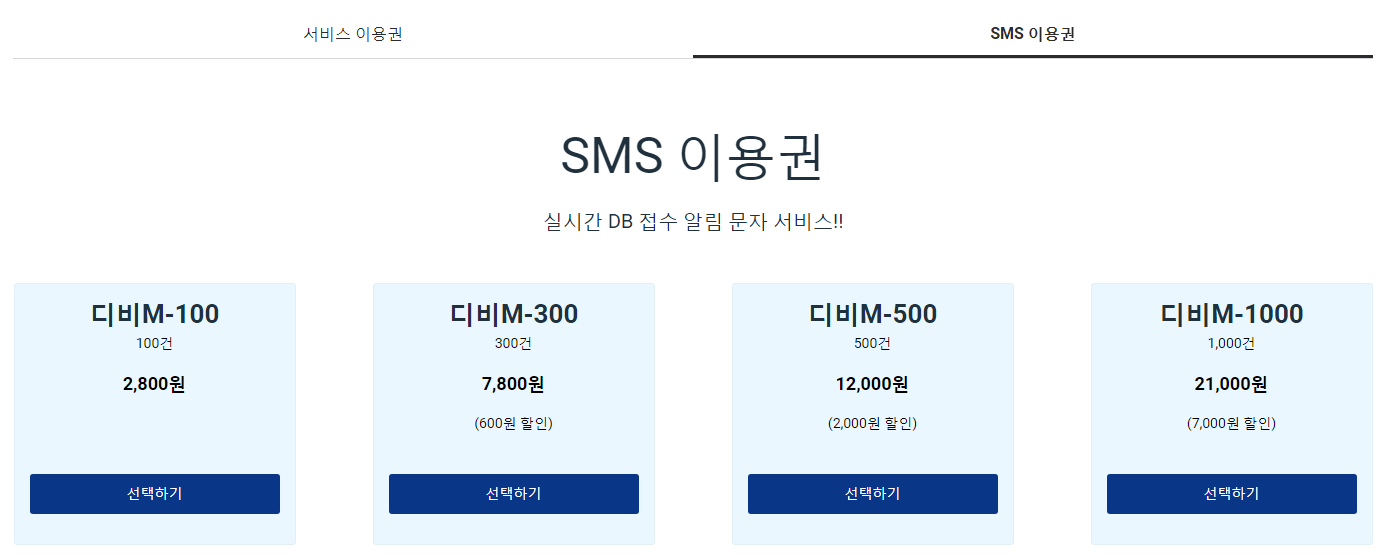Viewport: 1388px width, 560px height.
Task: Select the 디비M-1000 plan heading
Action: click(1232, 314)
